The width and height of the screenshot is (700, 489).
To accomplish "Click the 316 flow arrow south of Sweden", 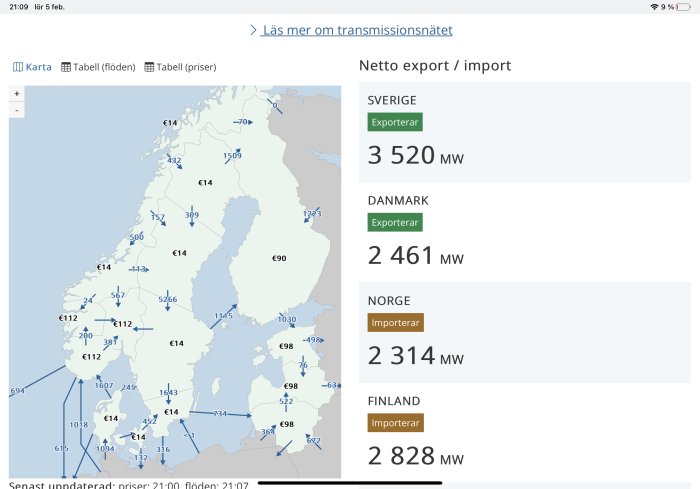I will tap(162, 450).
